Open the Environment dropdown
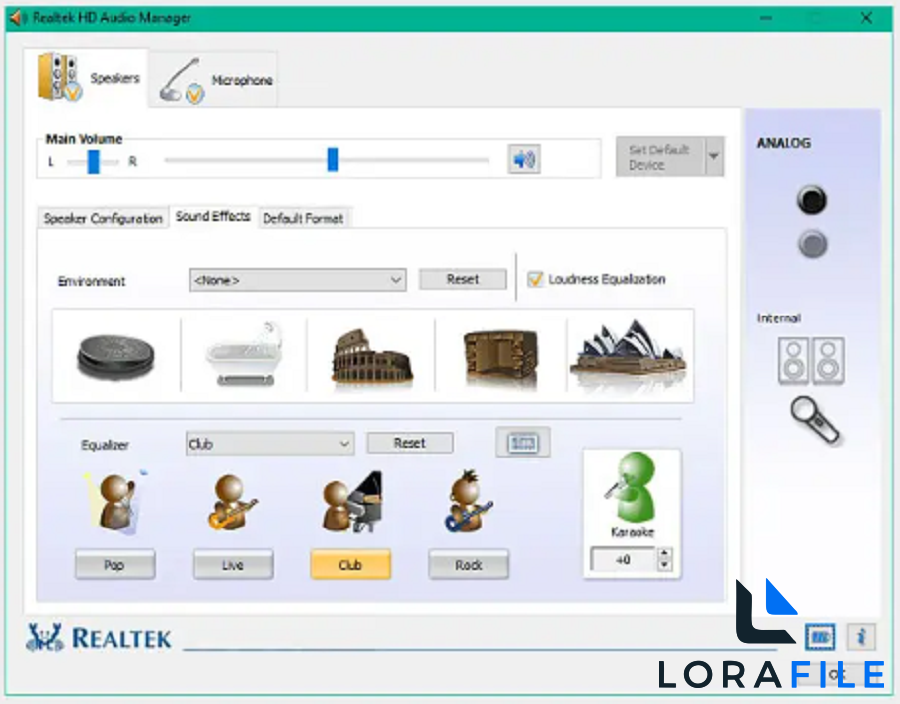Viewport: 900px width, 704px height. [297, 279]
